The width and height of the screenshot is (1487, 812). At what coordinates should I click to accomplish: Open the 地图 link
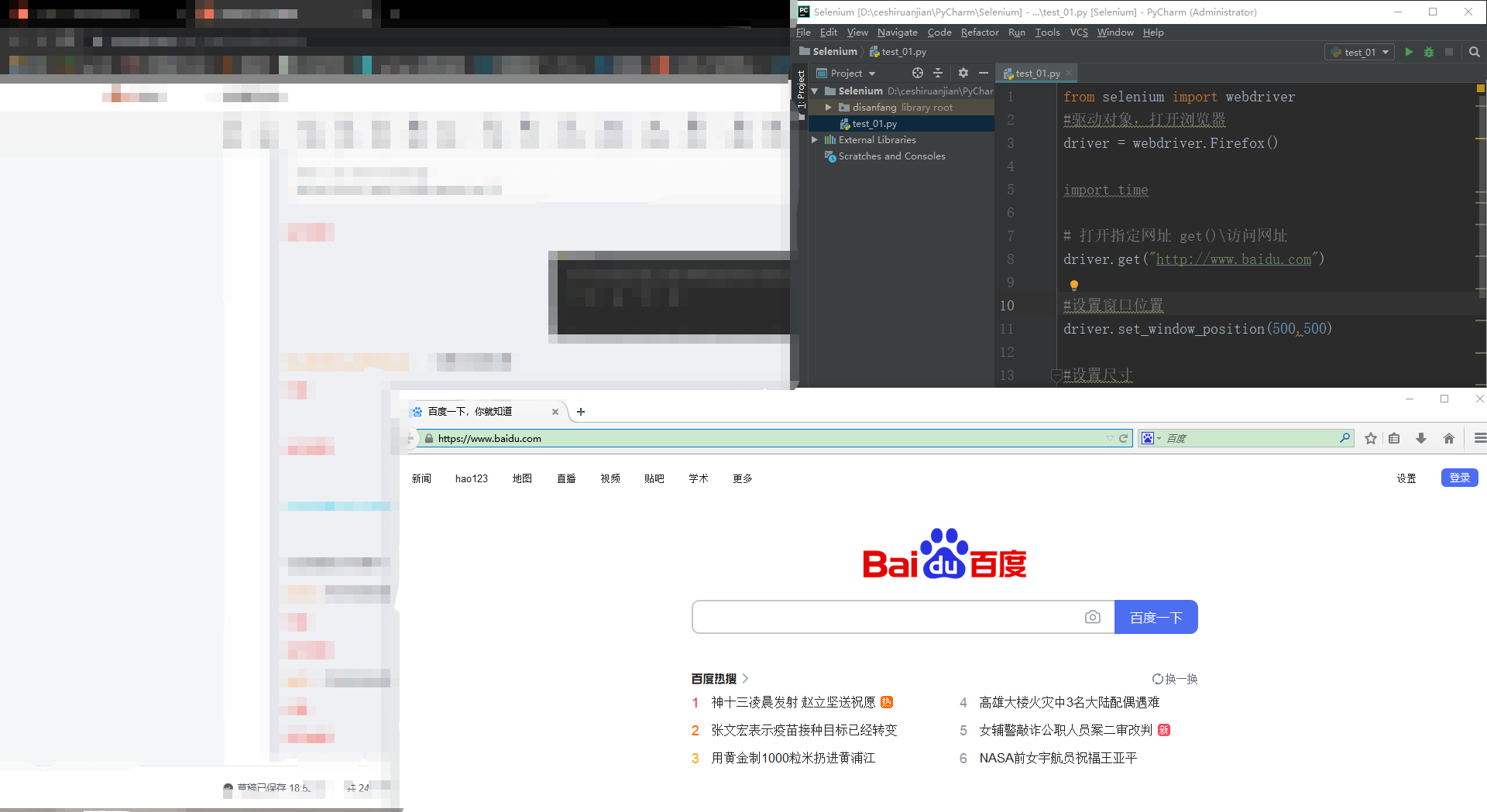[x=522, y=478]
